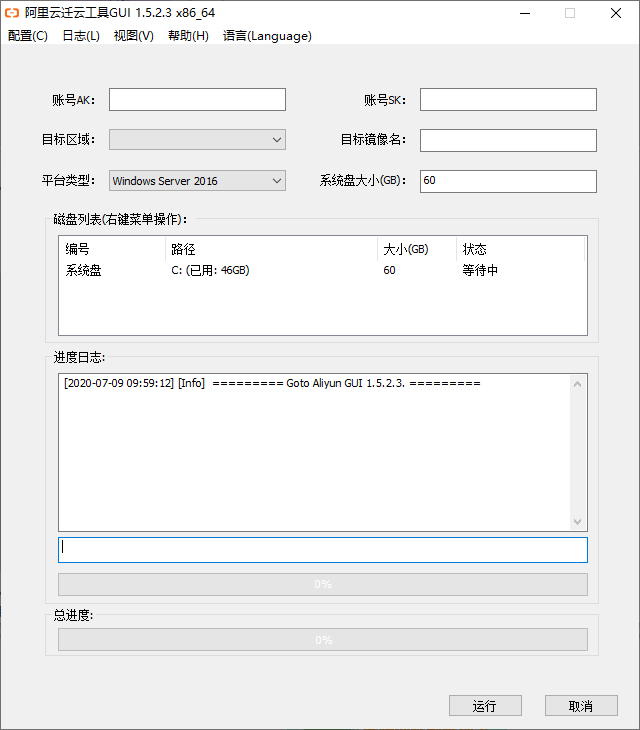Click the Aliyun app icon in title bar
The height and width of the screenshot is (730, 640).
click(x=12, y=13)
